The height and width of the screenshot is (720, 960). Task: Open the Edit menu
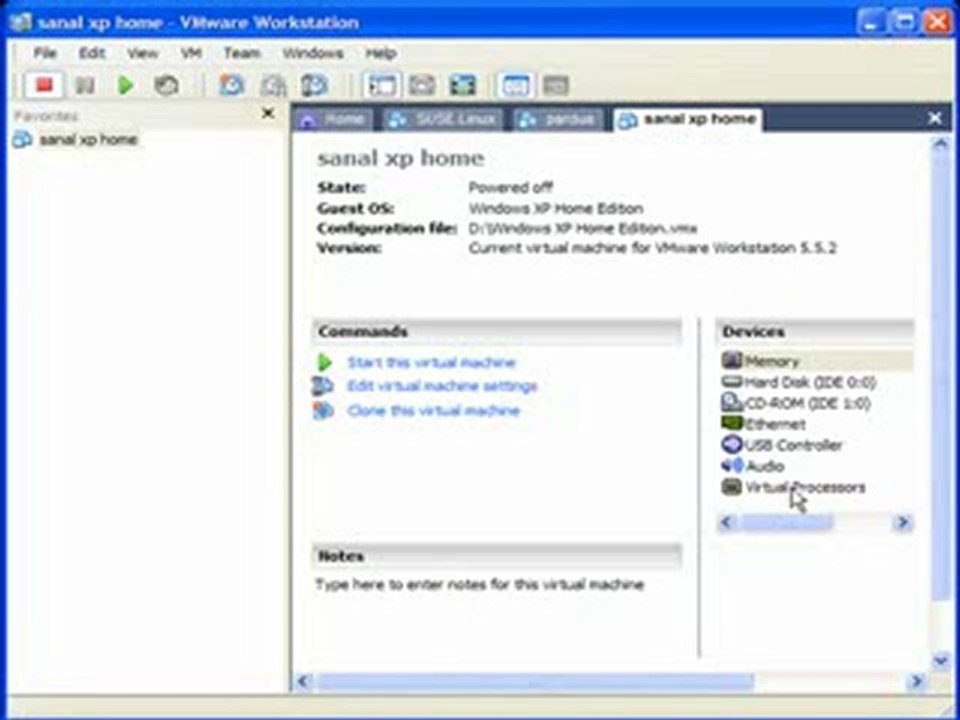tap(92, 53)
